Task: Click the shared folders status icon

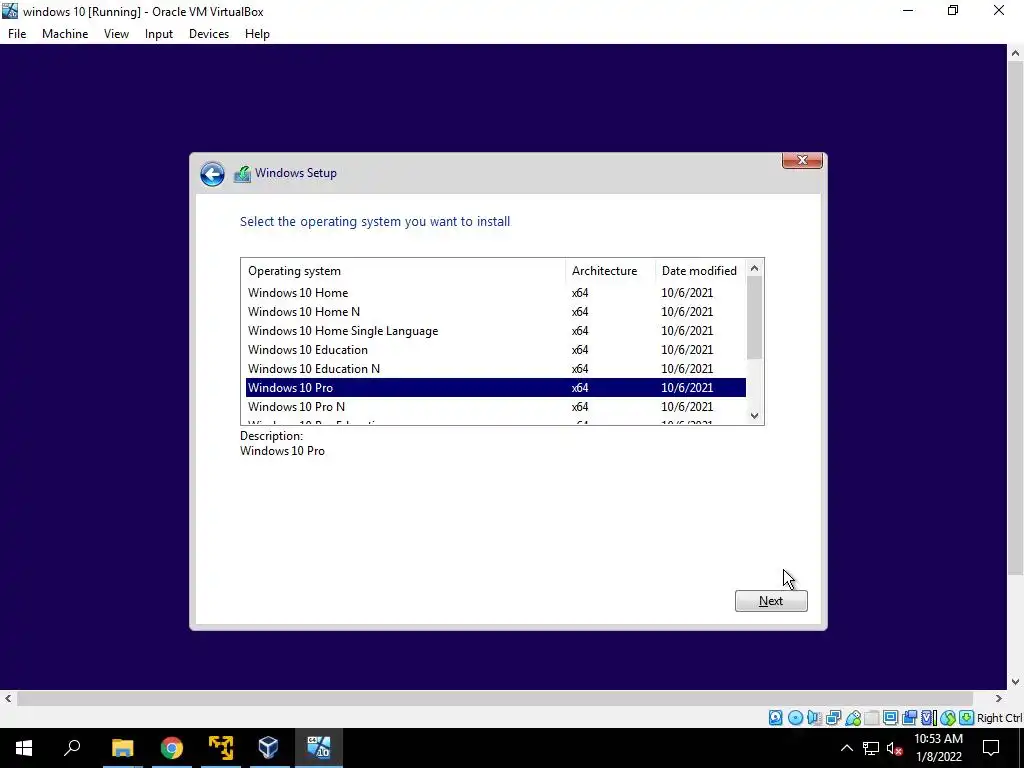Action: [x=871, y=718]
